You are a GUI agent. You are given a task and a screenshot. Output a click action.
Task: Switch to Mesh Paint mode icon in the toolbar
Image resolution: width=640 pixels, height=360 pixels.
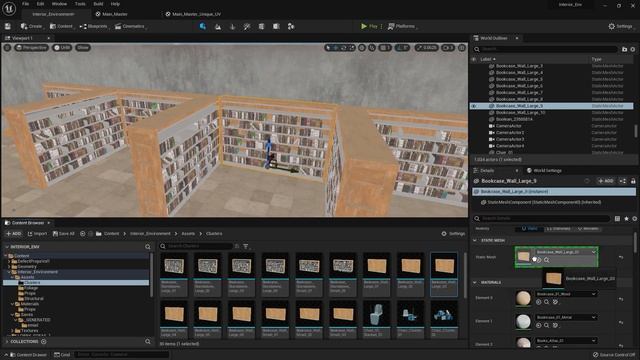coord(247,27)
